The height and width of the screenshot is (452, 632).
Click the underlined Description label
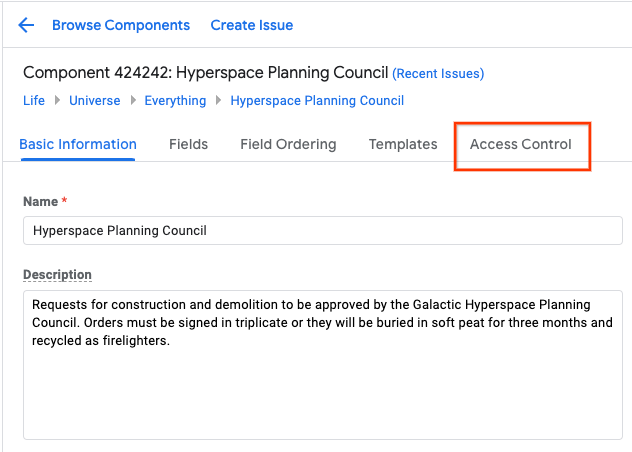[57, 275]
